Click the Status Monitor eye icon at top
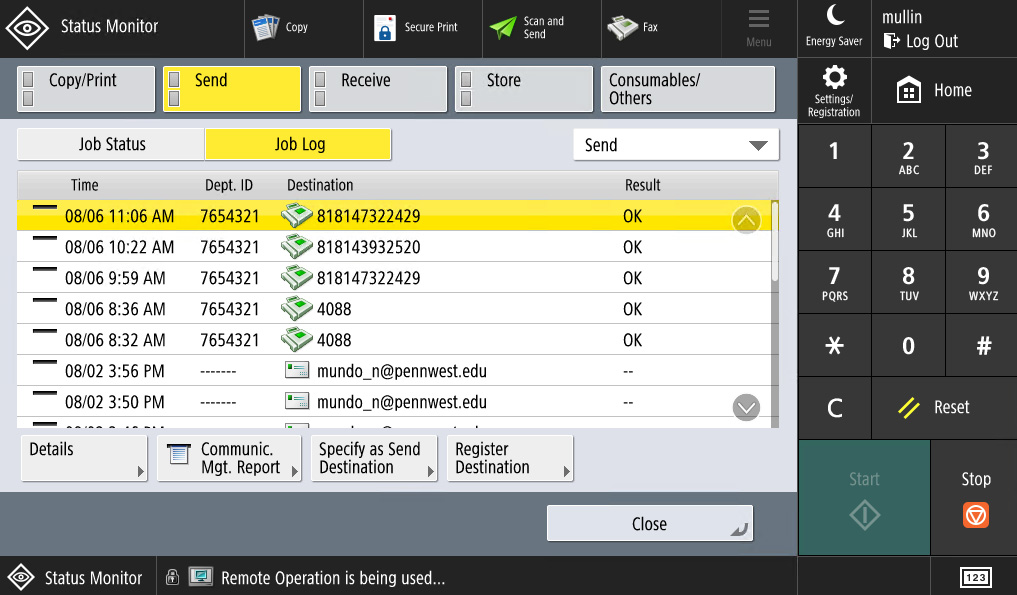This screenshot has height=595, width=1017. click(x=27, y=28)
